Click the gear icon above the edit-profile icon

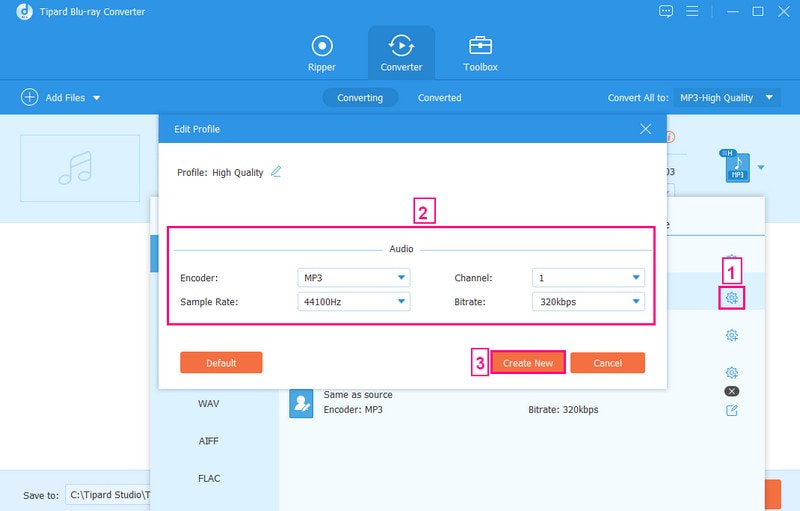732,373
